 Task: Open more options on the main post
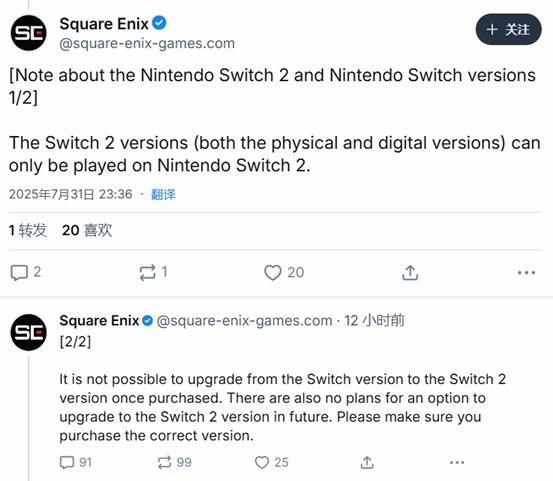[x=526, y=273]
